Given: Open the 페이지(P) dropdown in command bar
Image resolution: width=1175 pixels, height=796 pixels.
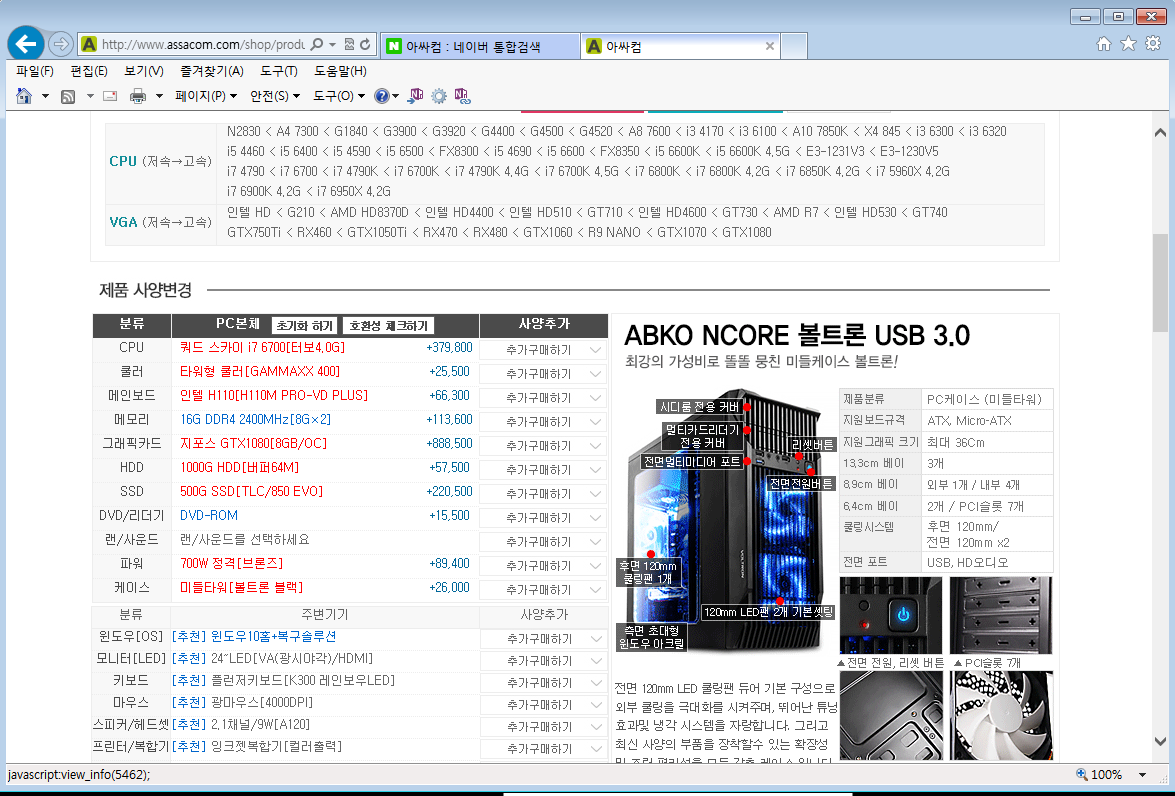Looking at the screenshot, I should coord(206,96).
